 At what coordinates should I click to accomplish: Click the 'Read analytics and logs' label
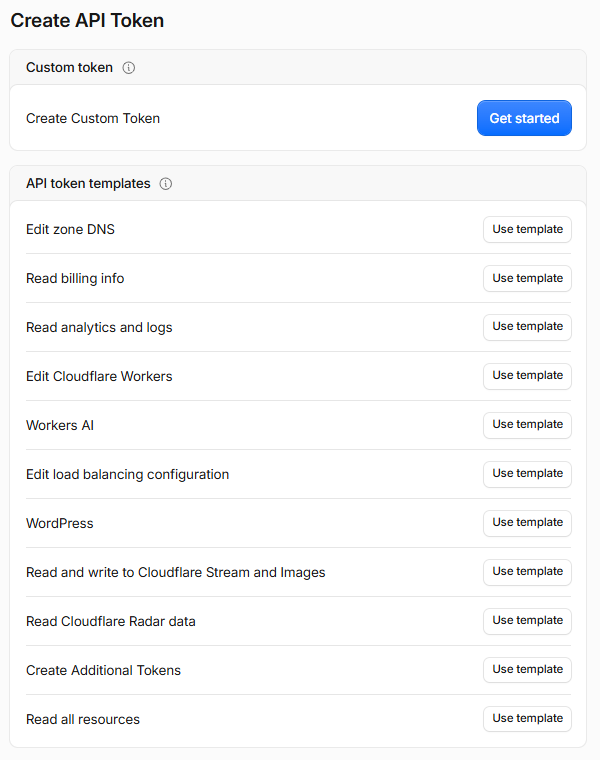point(99,328)
